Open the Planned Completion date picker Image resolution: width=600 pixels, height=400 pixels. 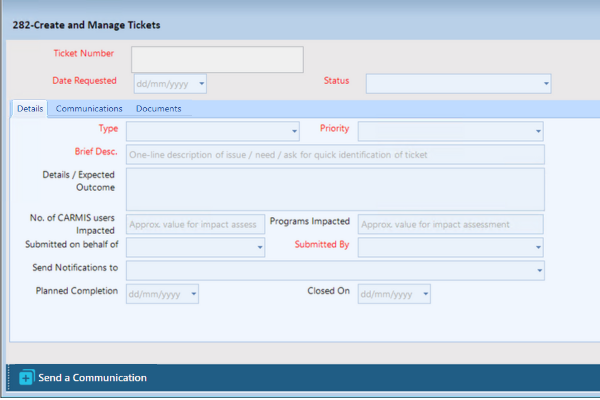[193, 294]
